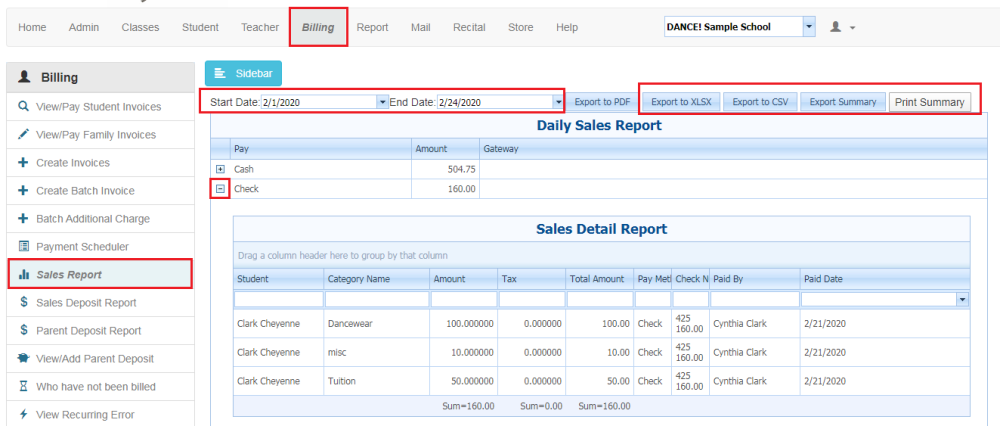The image size is (1000, 426).
Task: Click the misc category cell
Action: (377, 352)
